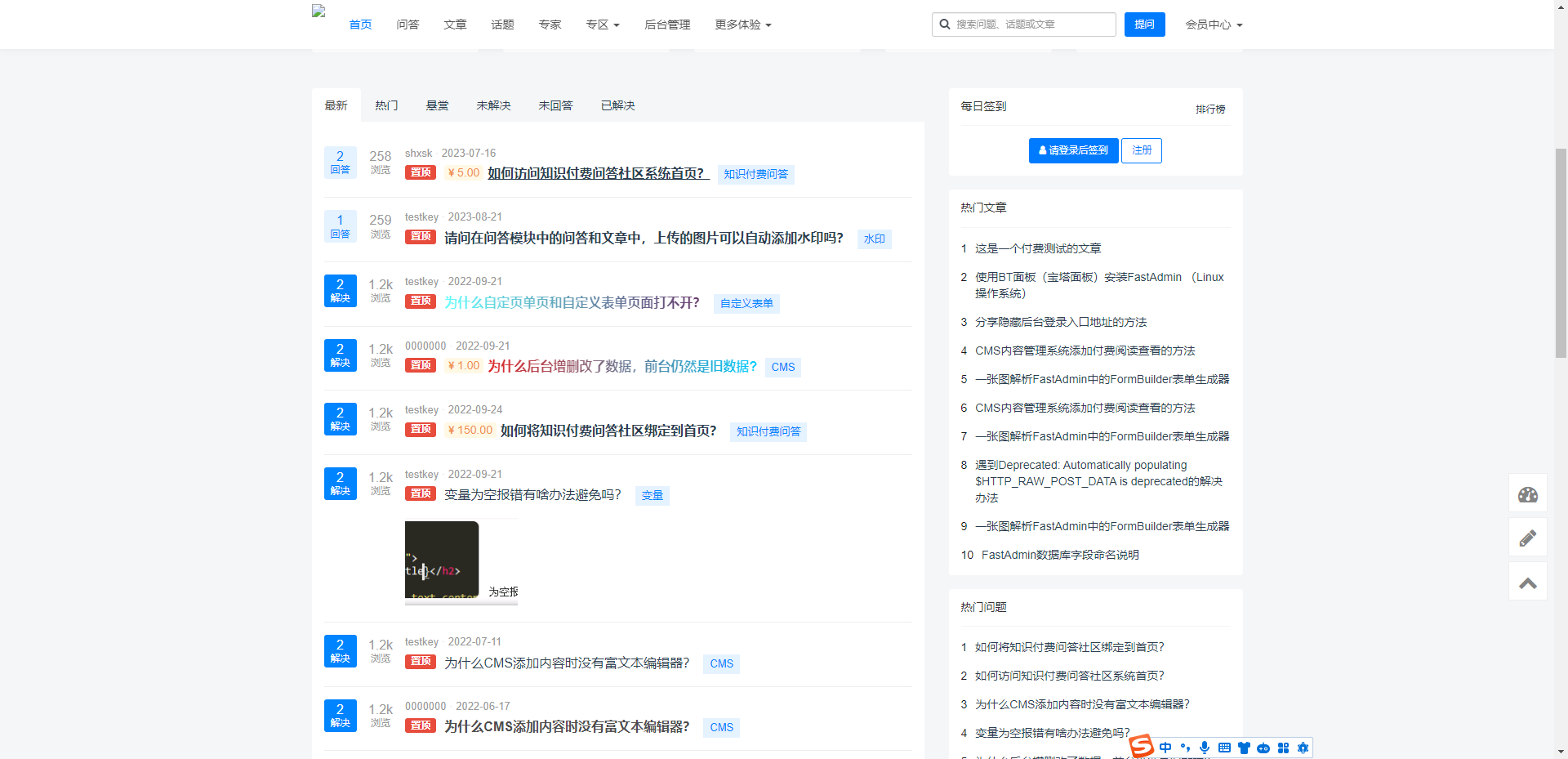Image resolution: width=1568 pixels, height=759 pixels.
Task: Switch to the 悬赏 tab
Action: pyautogui.click(x=437, y=105)
